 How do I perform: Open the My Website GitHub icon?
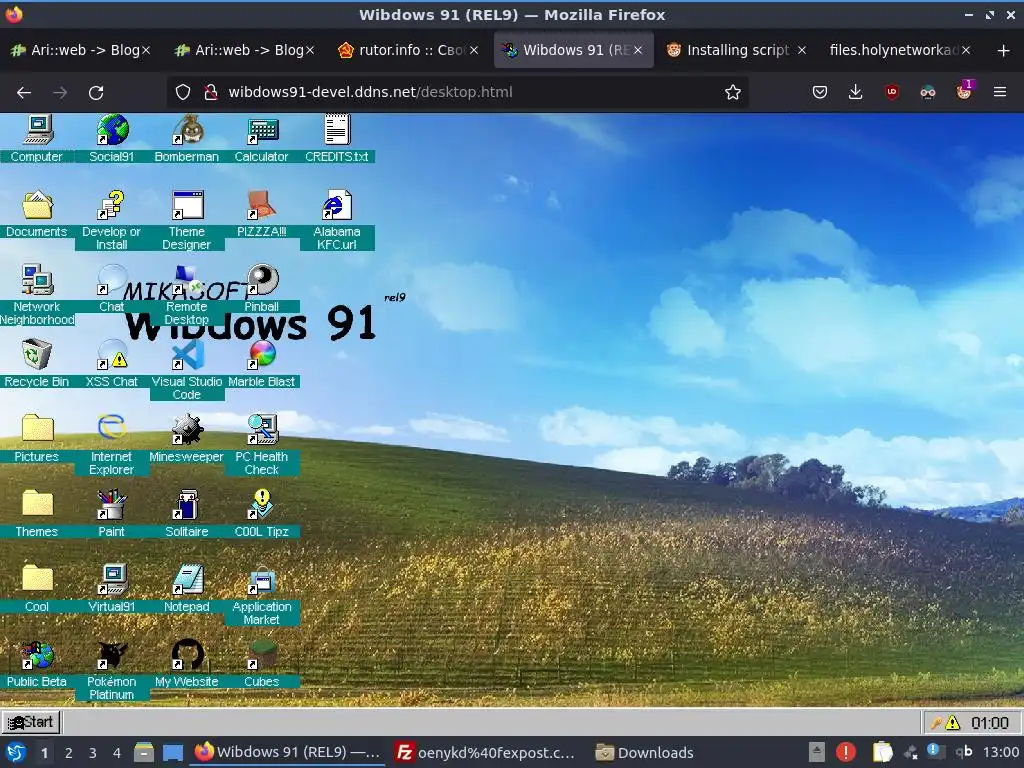(187, 654)
